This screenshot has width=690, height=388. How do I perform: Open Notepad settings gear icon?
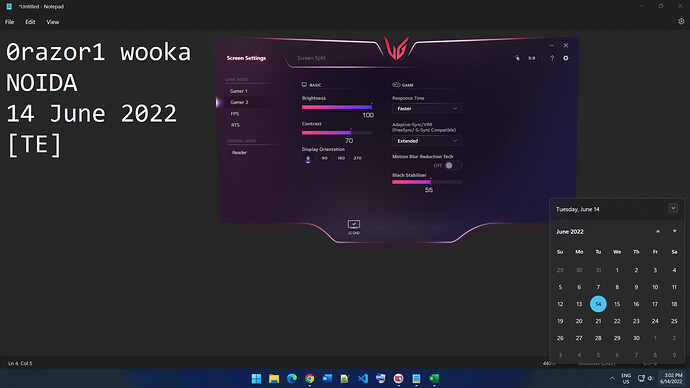pyautogui.click(x=681, y=22)
